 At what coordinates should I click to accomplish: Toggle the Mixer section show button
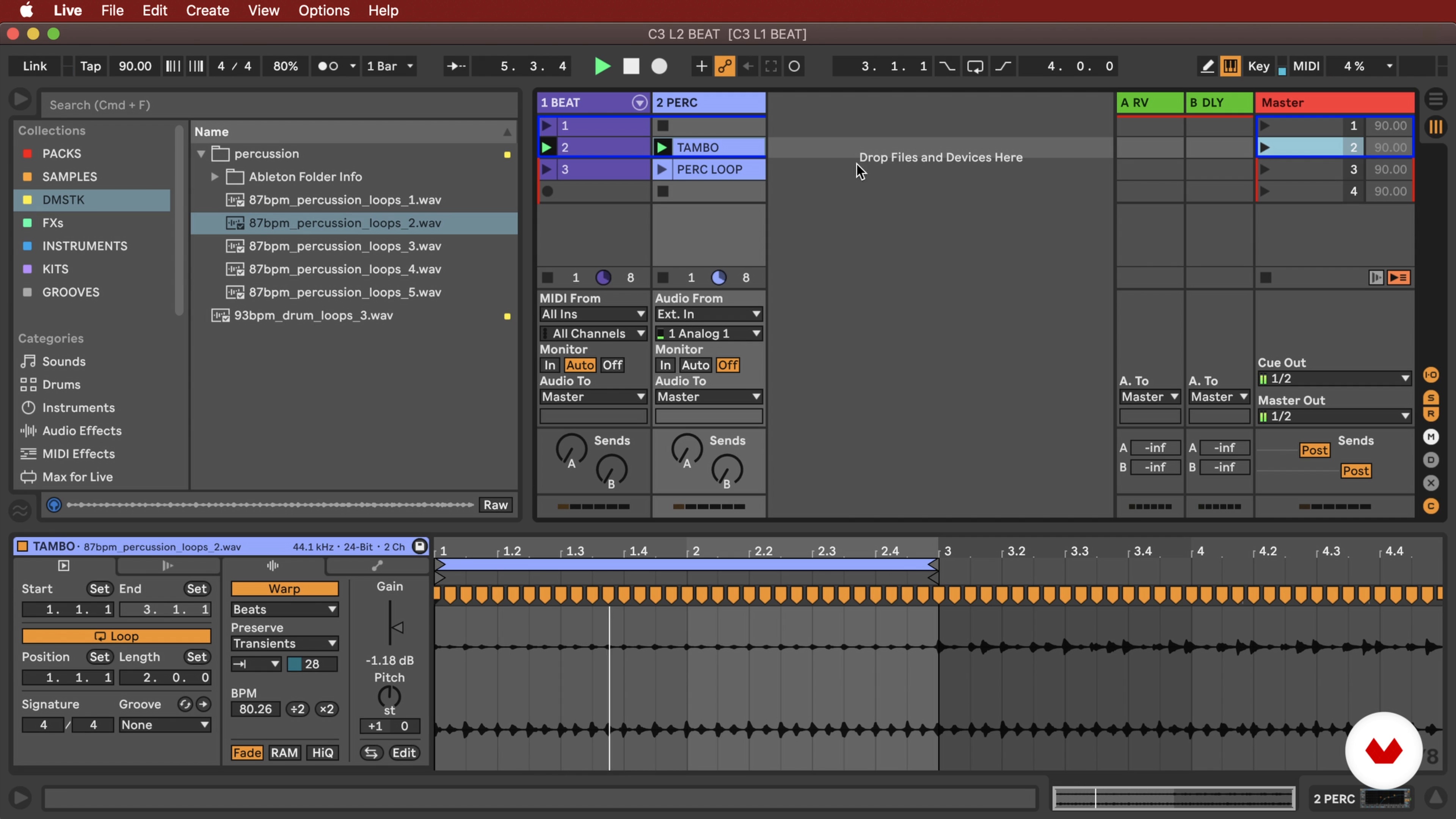1431,436
